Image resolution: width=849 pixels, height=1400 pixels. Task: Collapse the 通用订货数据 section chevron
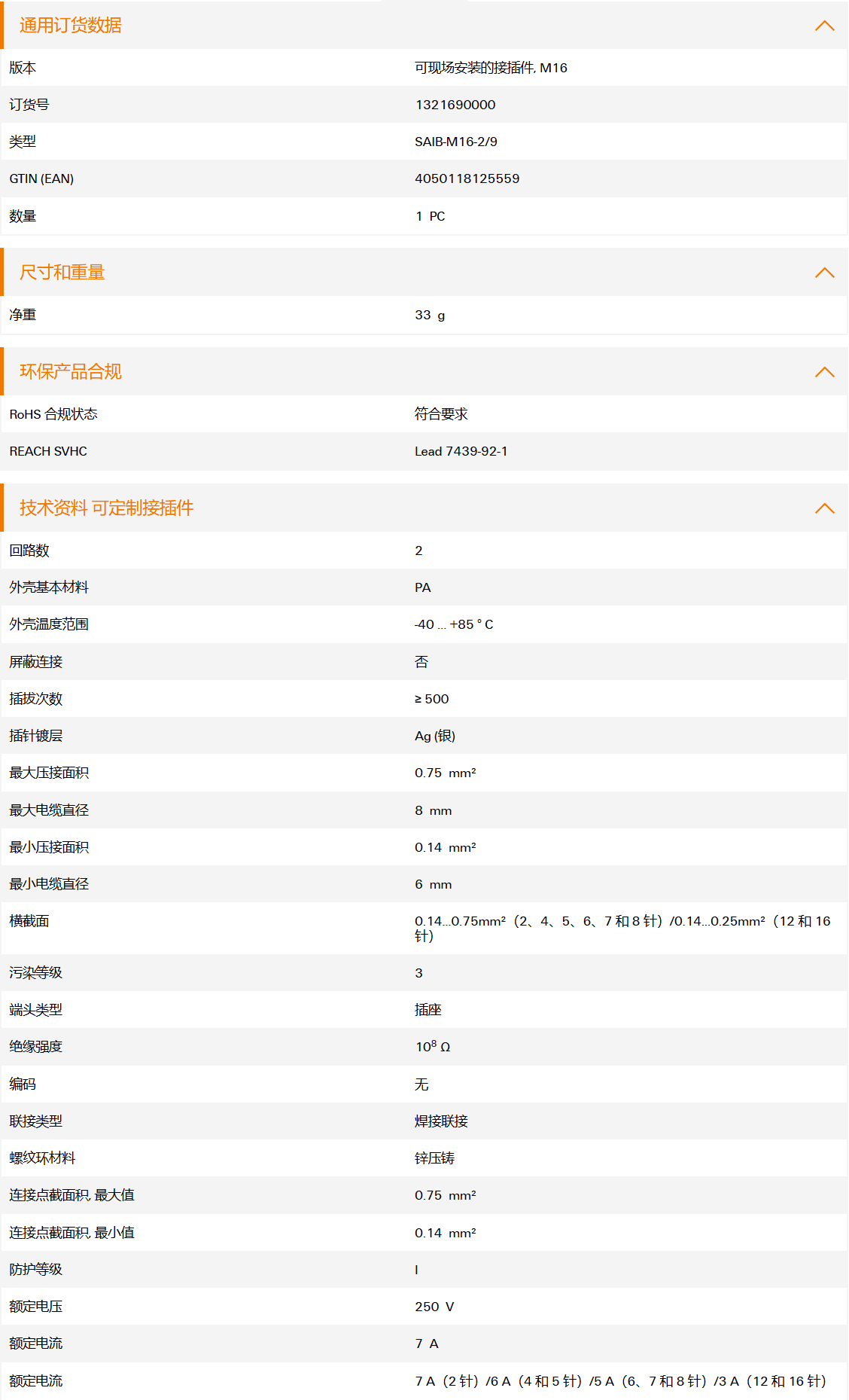pos(824,26)
